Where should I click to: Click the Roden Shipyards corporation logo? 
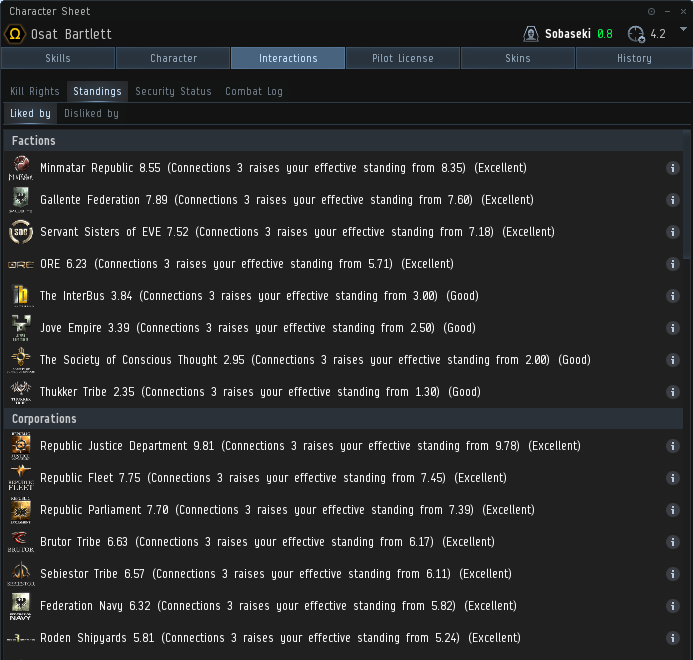21,638
